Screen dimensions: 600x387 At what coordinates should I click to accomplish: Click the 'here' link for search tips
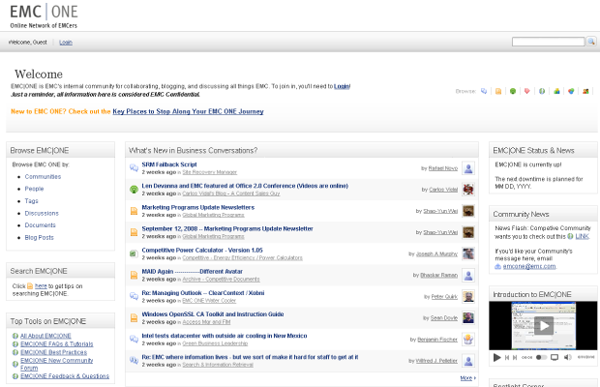41,286
